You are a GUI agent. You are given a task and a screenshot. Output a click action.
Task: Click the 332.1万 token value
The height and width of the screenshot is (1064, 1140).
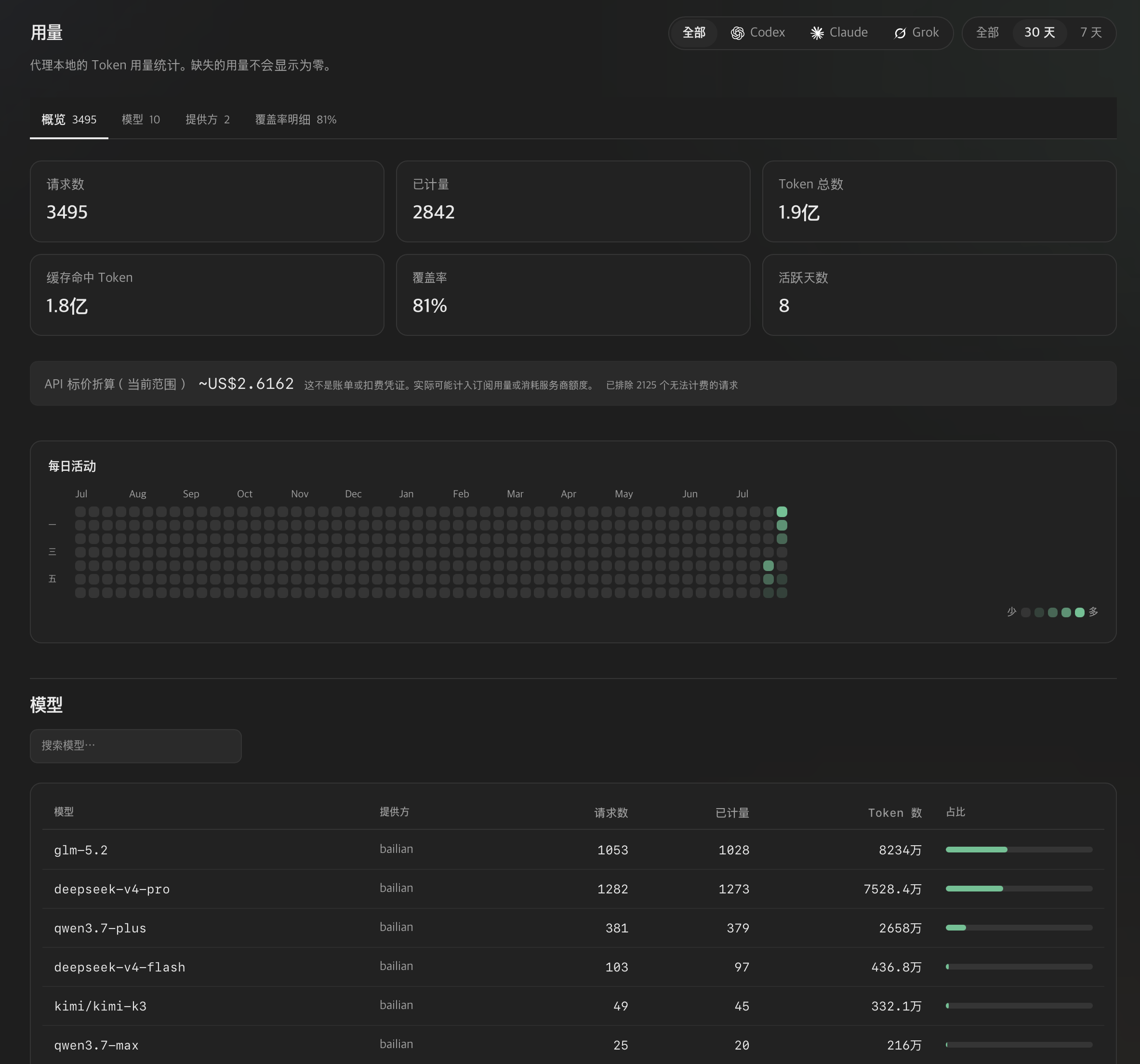coord(896,1006)
